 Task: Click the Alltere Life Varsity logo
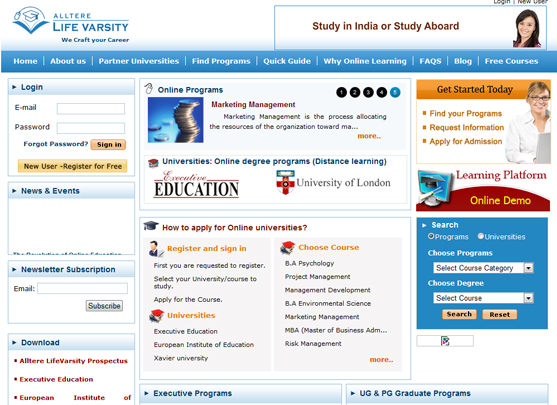pyautogui.click(x=70, y=25)
